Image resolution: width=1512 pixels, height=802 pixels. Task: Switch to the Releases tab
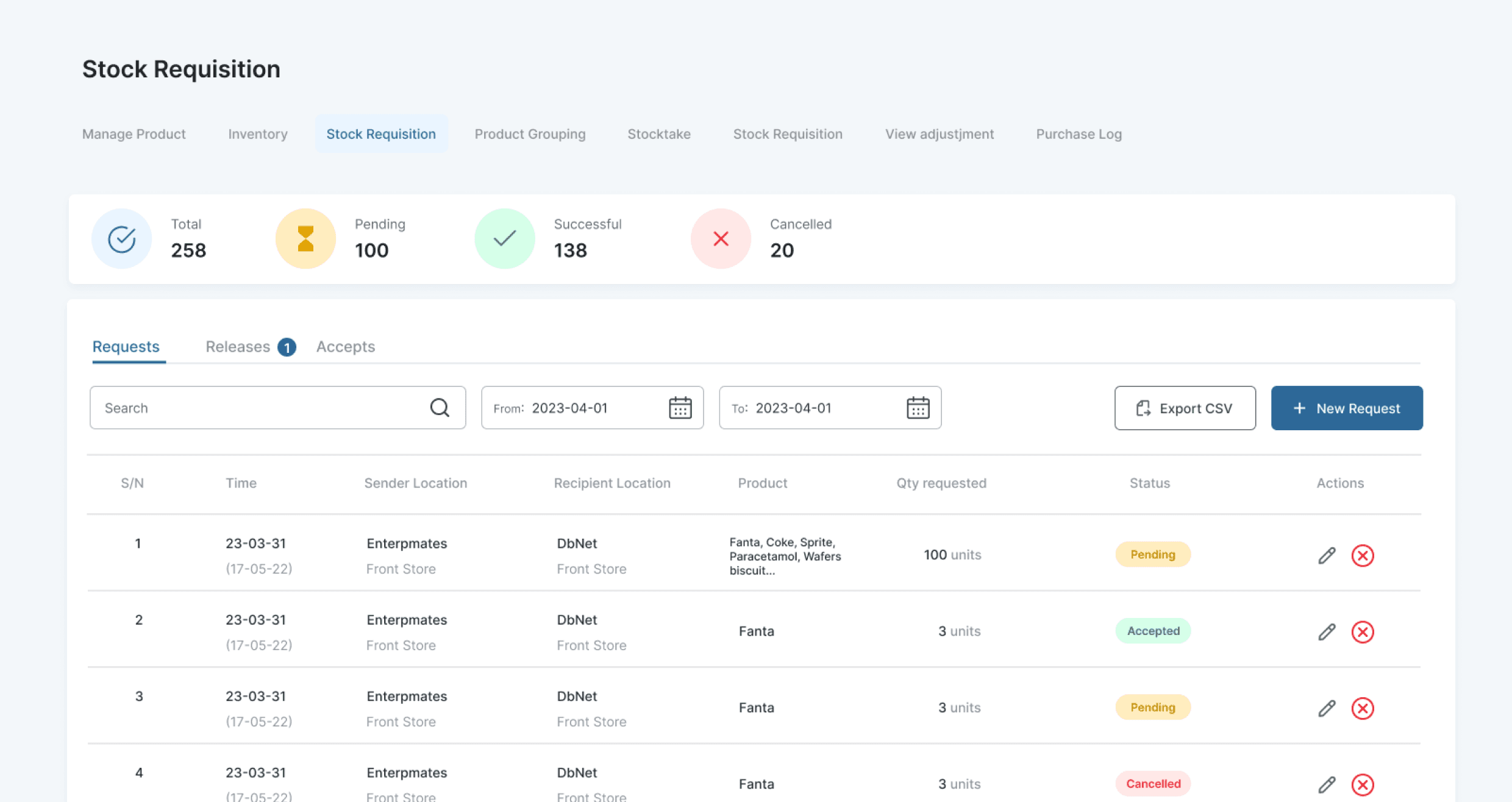point(238,347)
